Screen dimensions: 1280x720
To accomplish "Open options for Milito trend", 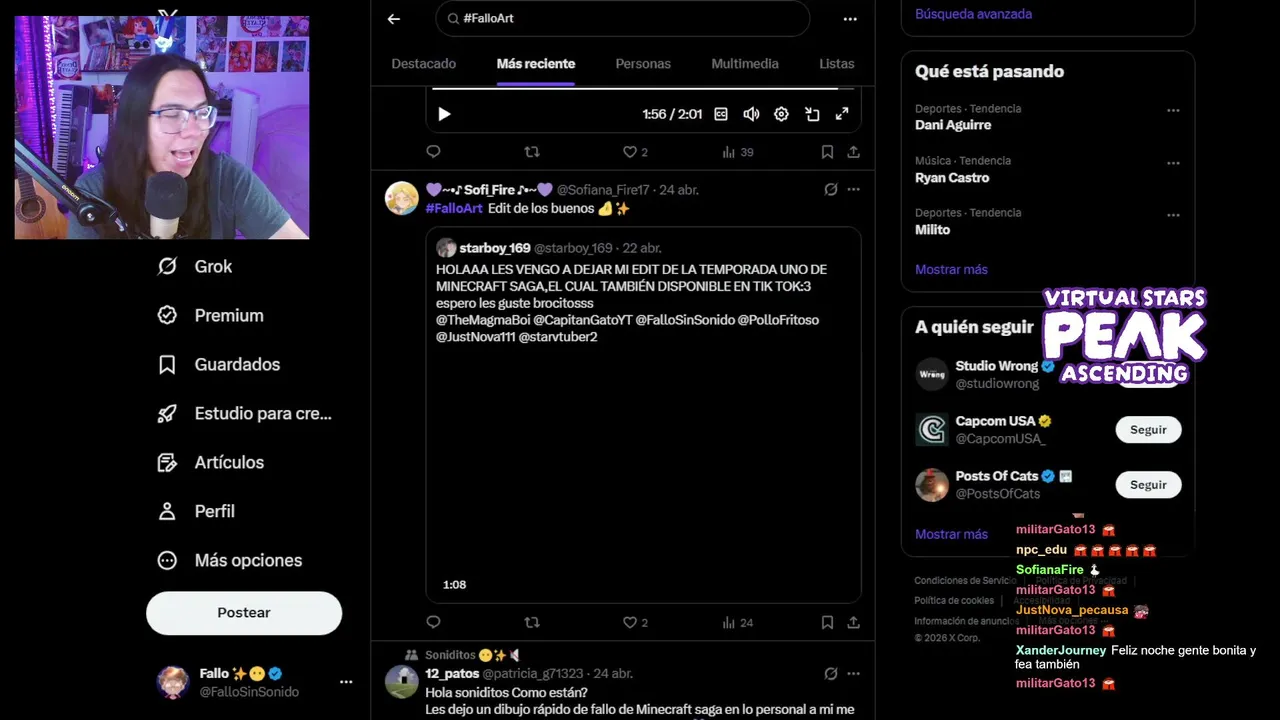I will coord(1173,214).
